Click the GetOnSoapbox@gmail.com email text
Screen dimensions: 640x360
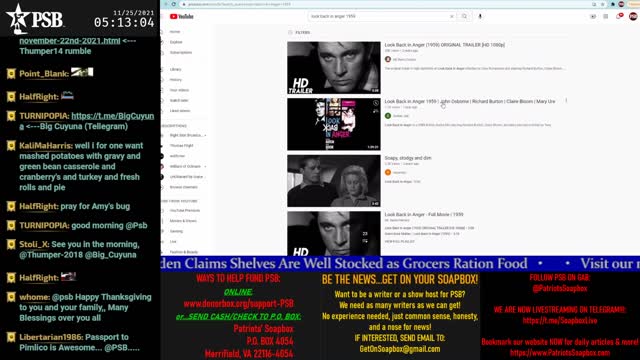tap(400, 349)
